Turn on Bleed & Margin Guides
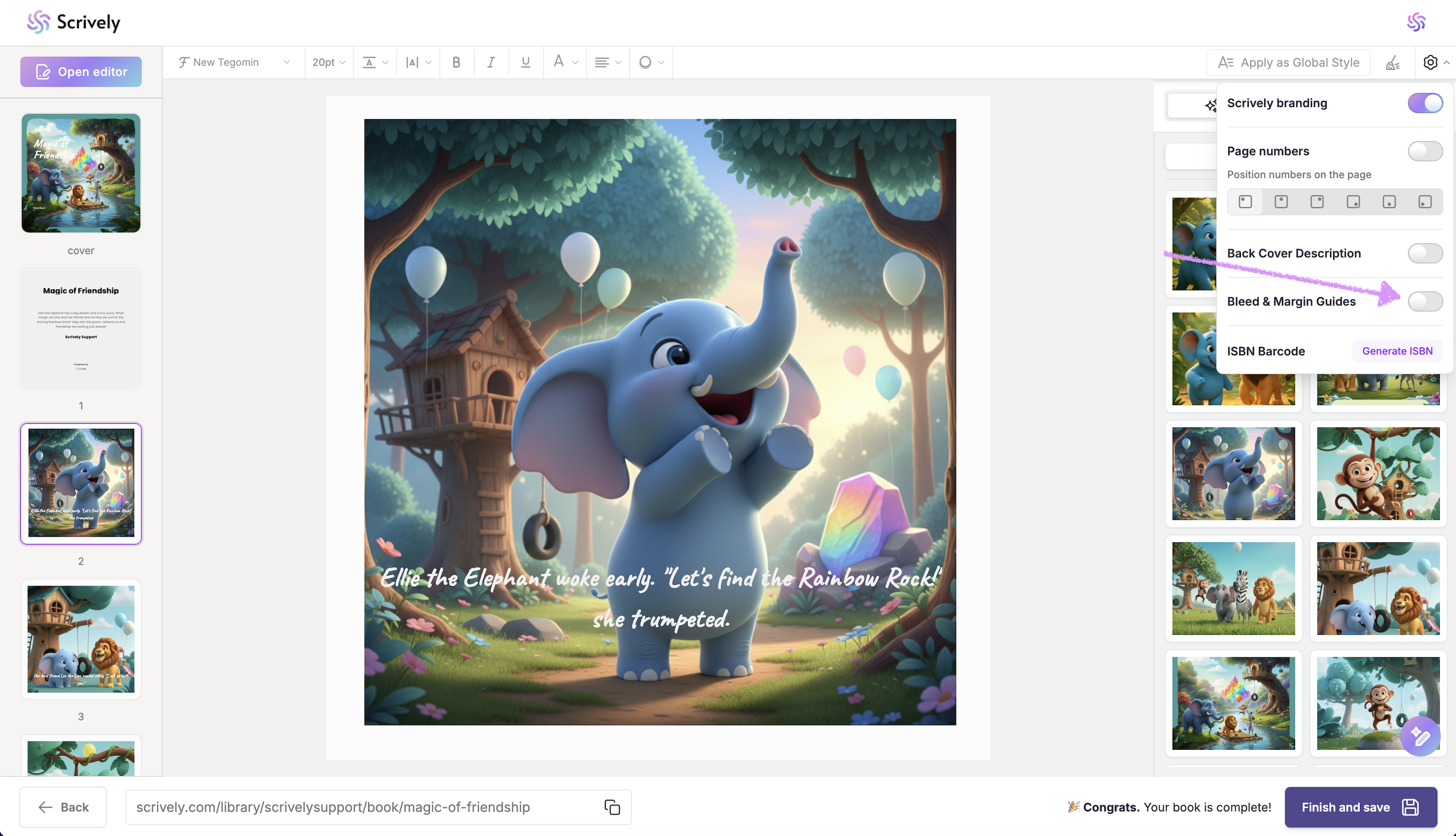This screenshot has height=836, width=1456. click(1425, 301)
